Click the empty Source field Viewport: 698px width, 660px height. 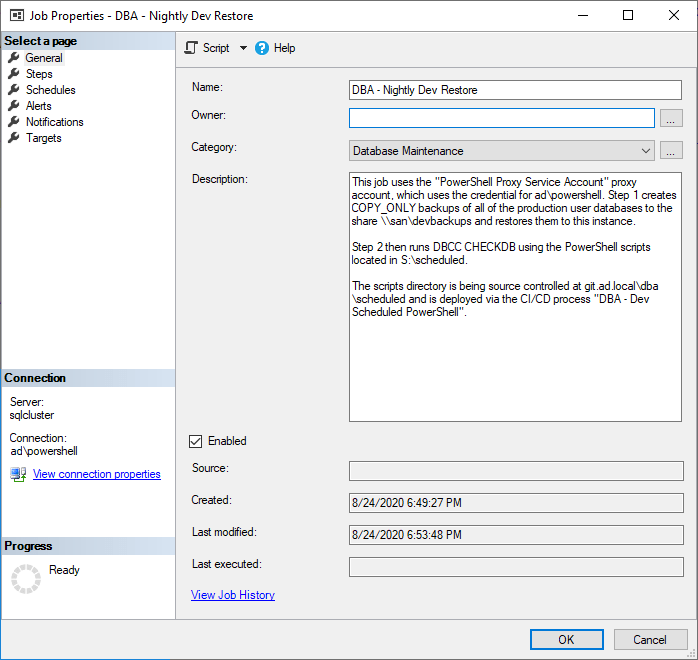(x=516, y=471)
